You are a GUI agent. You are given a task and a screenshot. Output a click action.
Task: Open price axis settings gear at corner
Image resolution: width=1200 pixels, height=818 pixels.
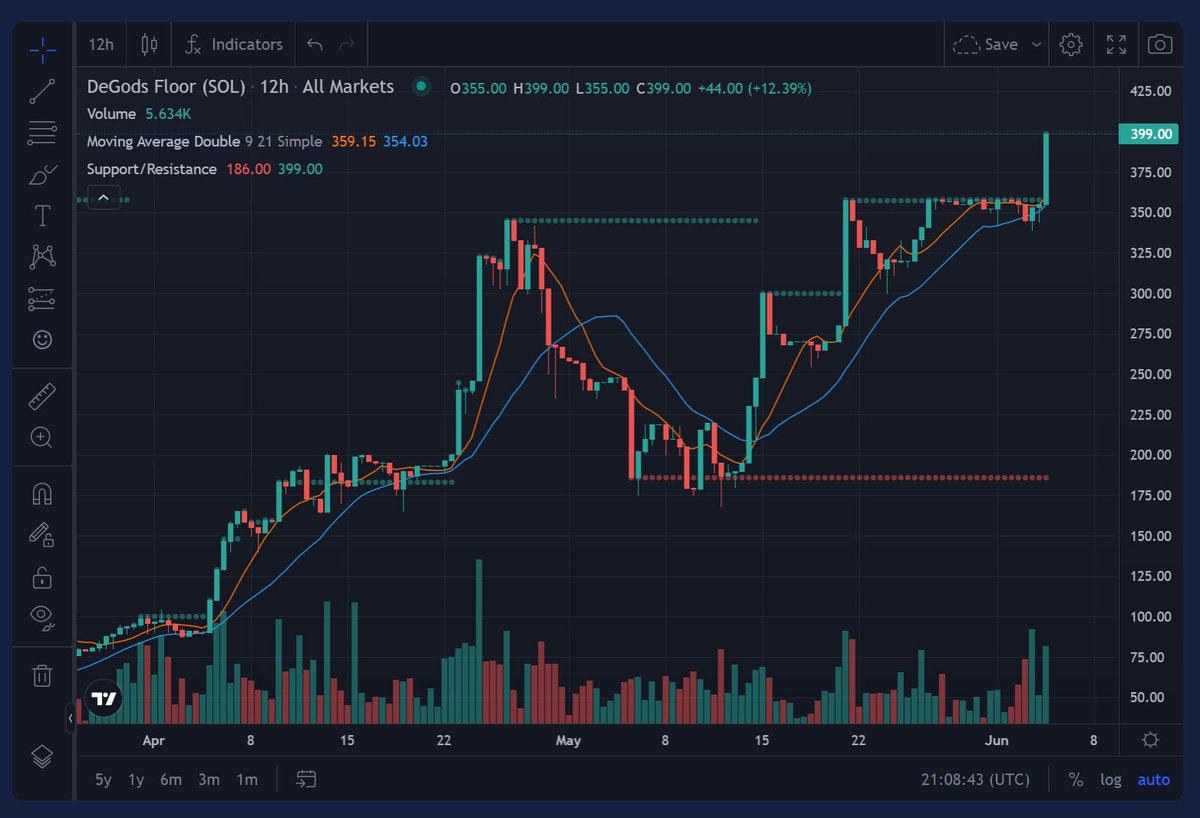[1150, 740]
